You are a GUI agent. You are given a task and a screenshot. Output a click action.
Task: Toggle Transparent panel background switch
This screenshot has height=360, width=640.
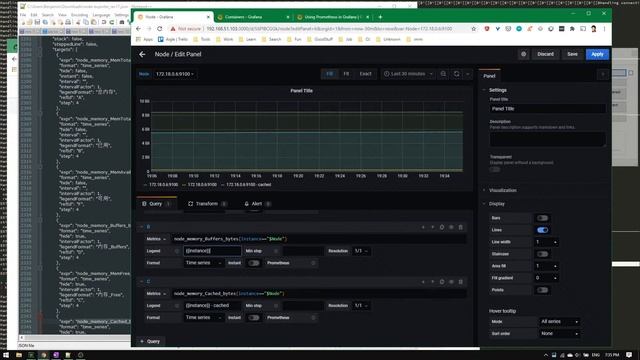click(495, 169)
